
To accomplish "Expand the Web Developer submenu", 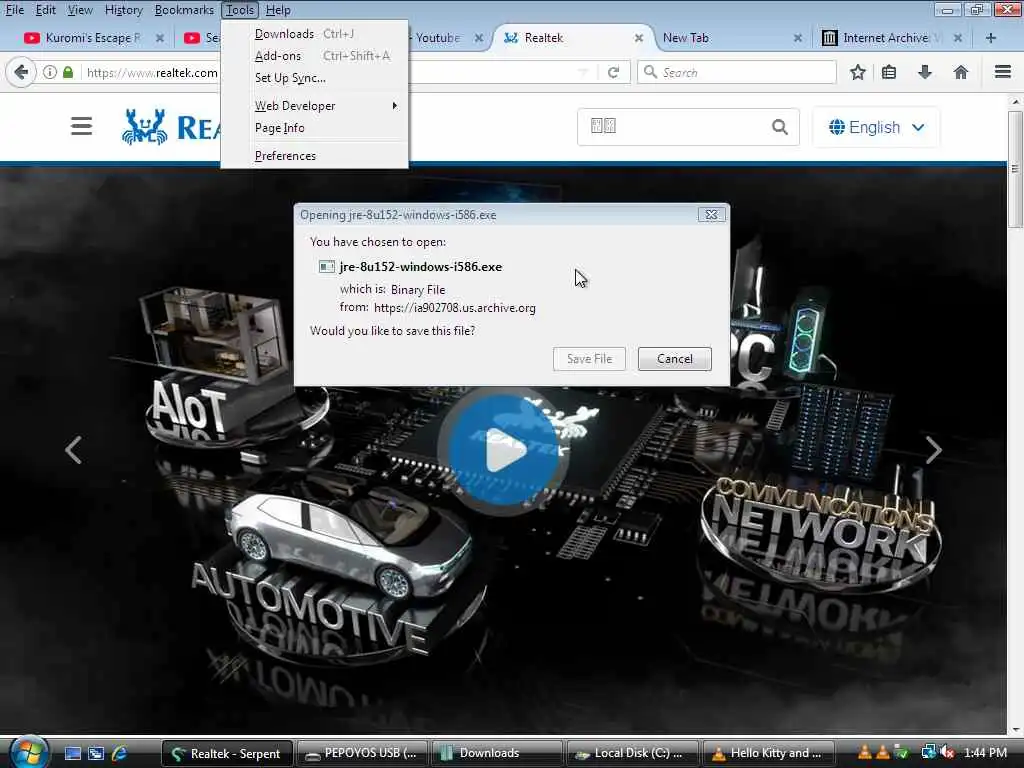I will [315, 106].
